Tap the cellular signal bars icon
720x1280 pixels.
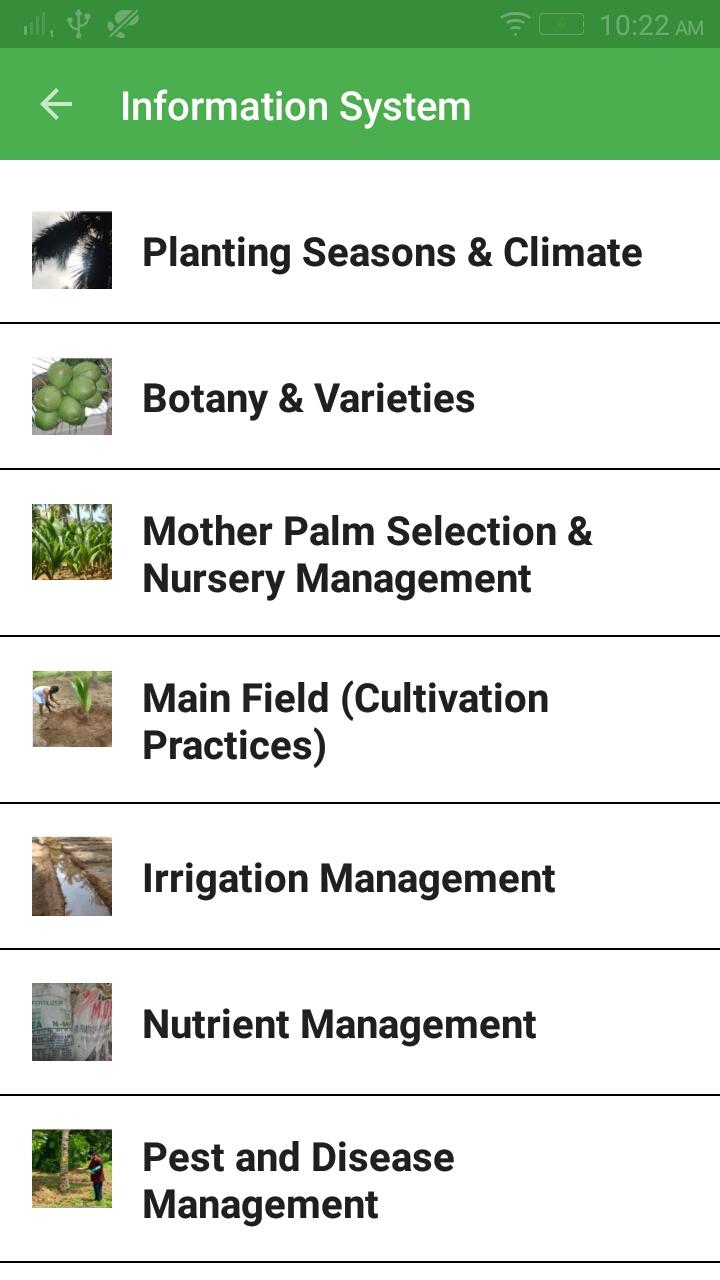(38, 25)
